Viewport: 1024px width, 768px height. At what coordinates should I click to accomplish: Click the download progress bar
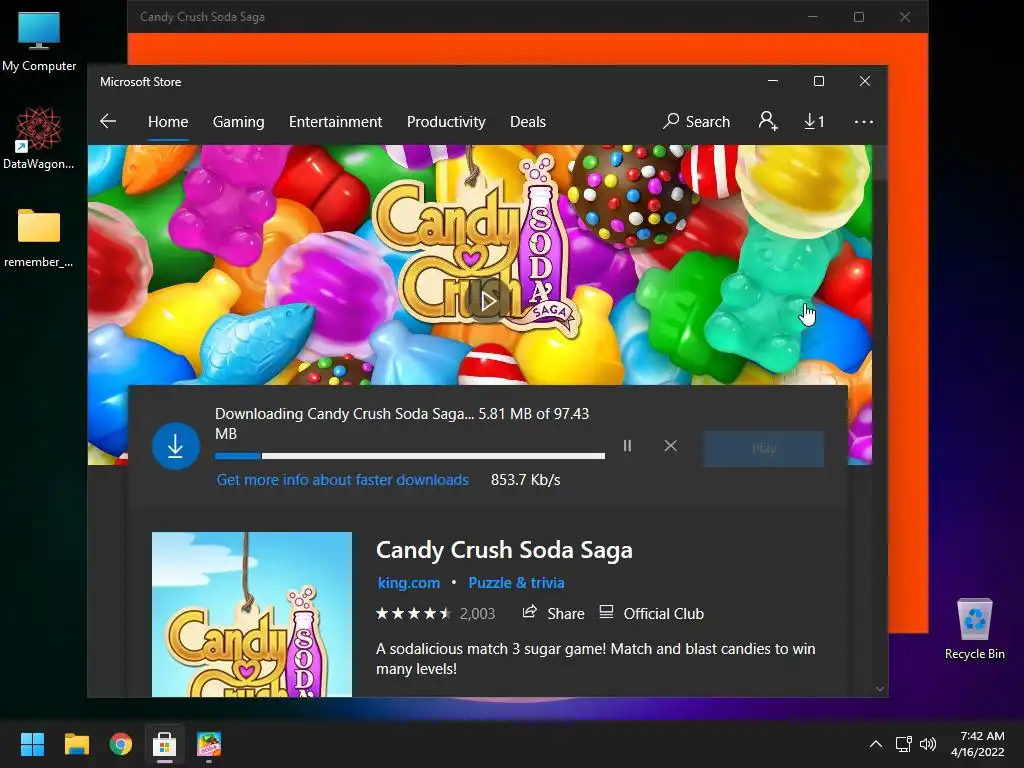pos(409,456)
